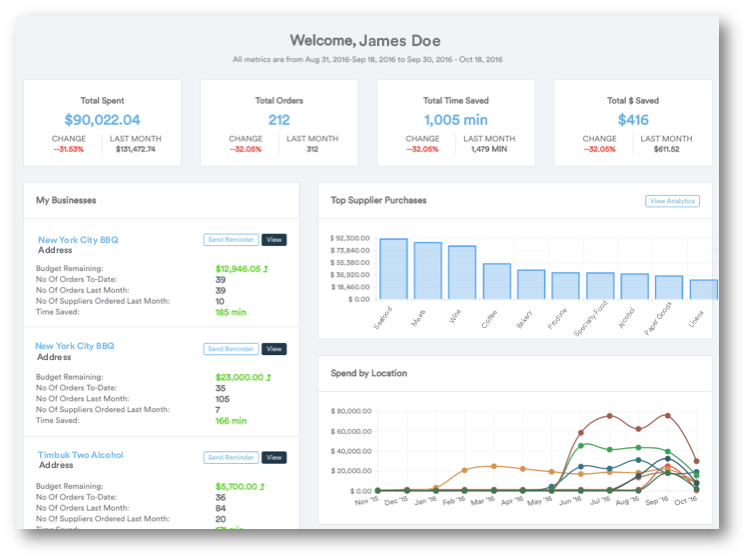Click budget remaining $12,946.05
Viewport: 750px width, 560px height.
(x=238, y=269)
